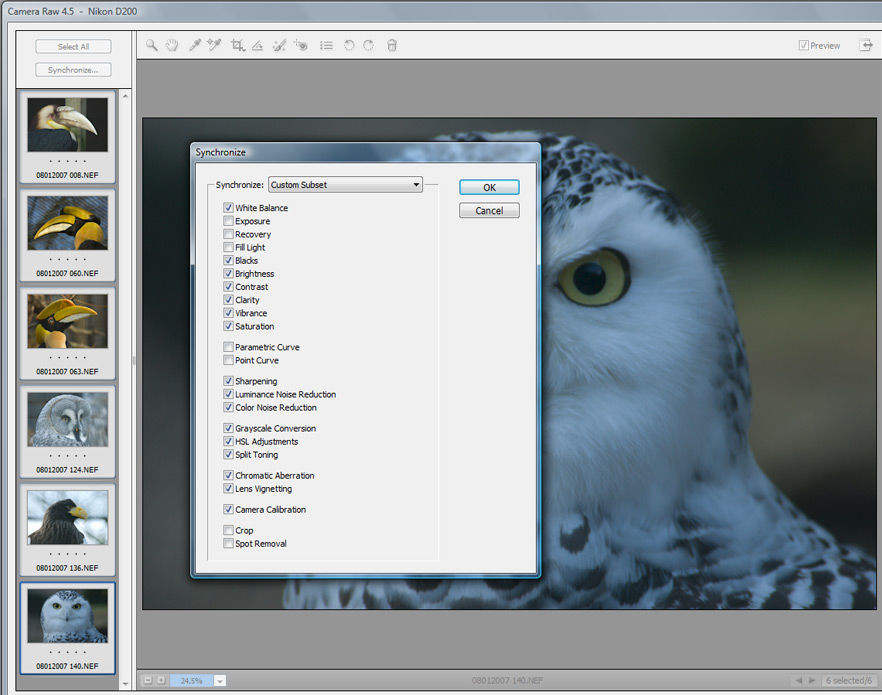Select the Hand tool

pos(172,46)
